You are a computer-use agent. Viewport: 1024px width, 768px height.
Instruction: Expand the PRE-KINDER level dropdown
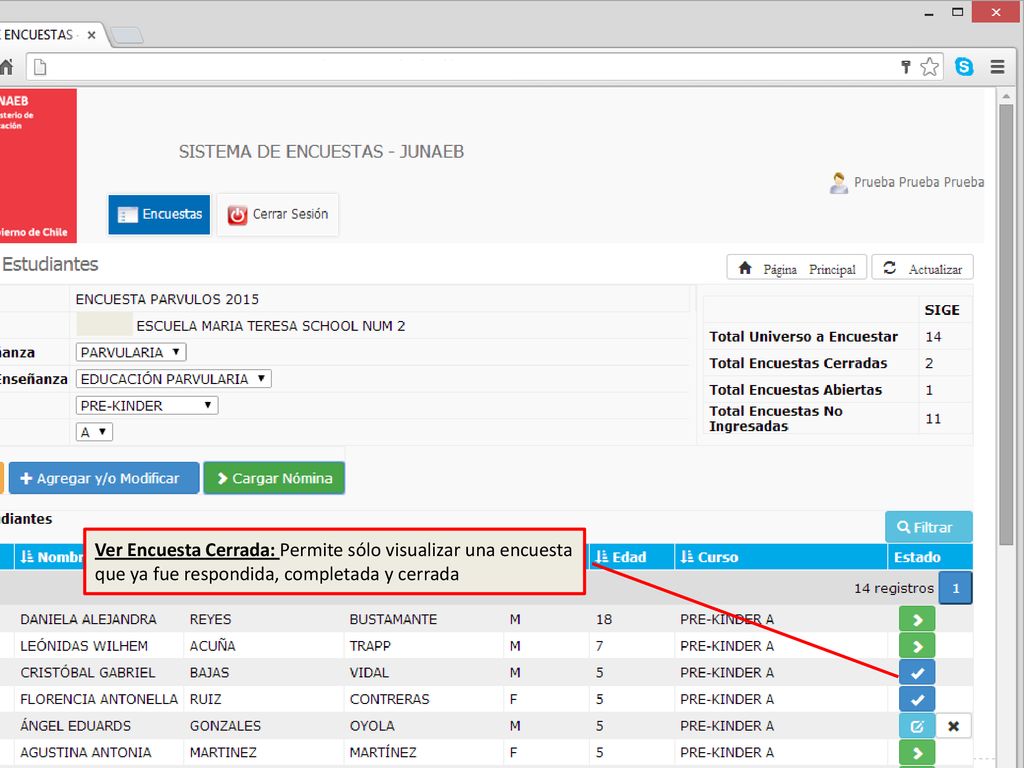(147, 406)
